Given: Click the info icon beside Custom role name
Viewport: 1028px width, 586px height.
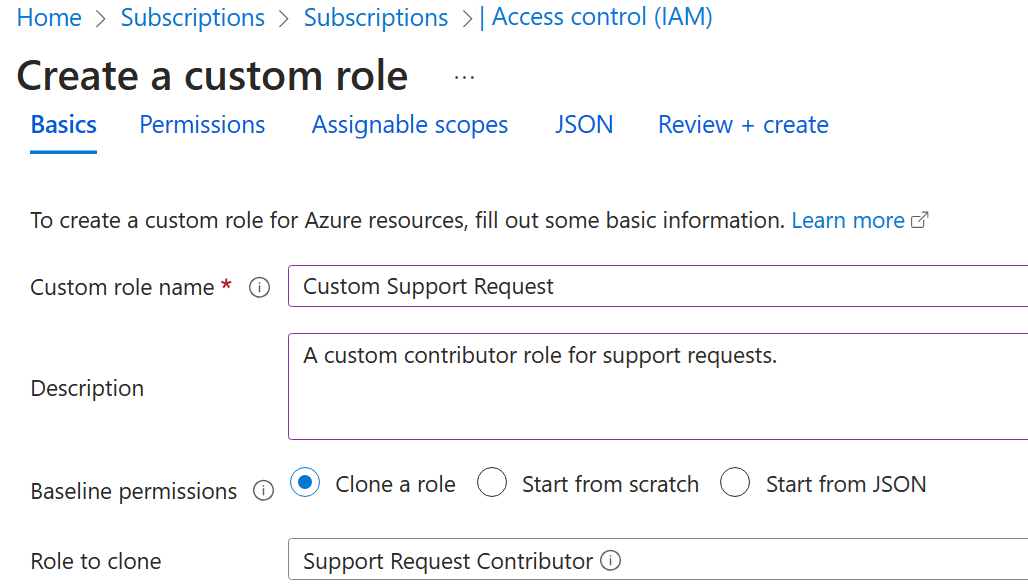Looking at the screenshot, I should point(259,288).
